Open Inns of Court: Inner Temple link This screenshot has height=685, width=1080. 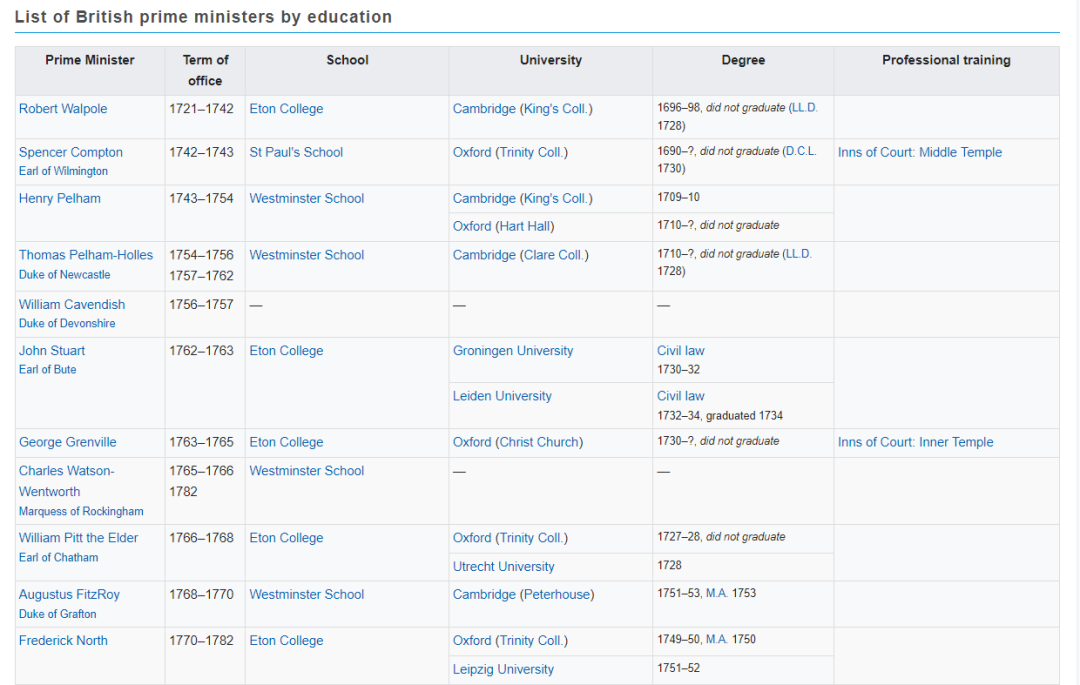coord(915,442)
